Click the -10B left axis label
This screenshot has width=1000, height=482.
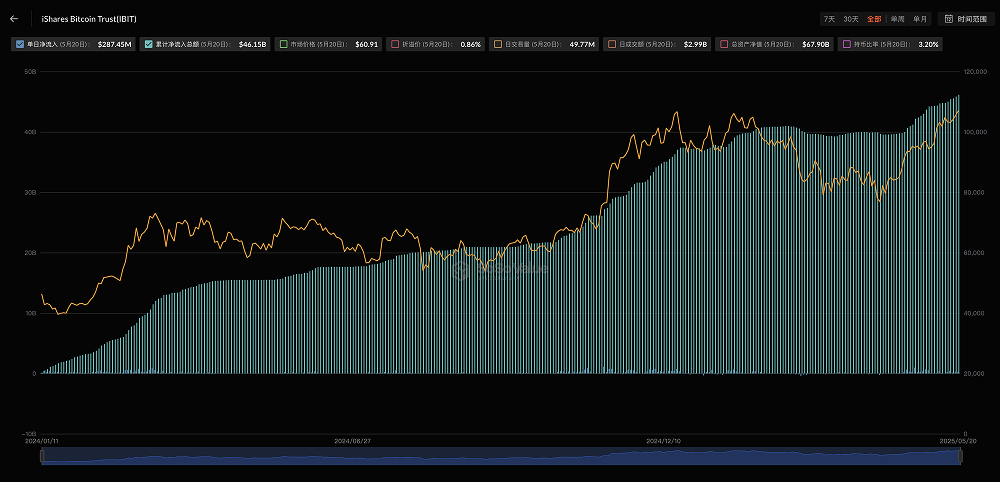click(x=29, y=434)
